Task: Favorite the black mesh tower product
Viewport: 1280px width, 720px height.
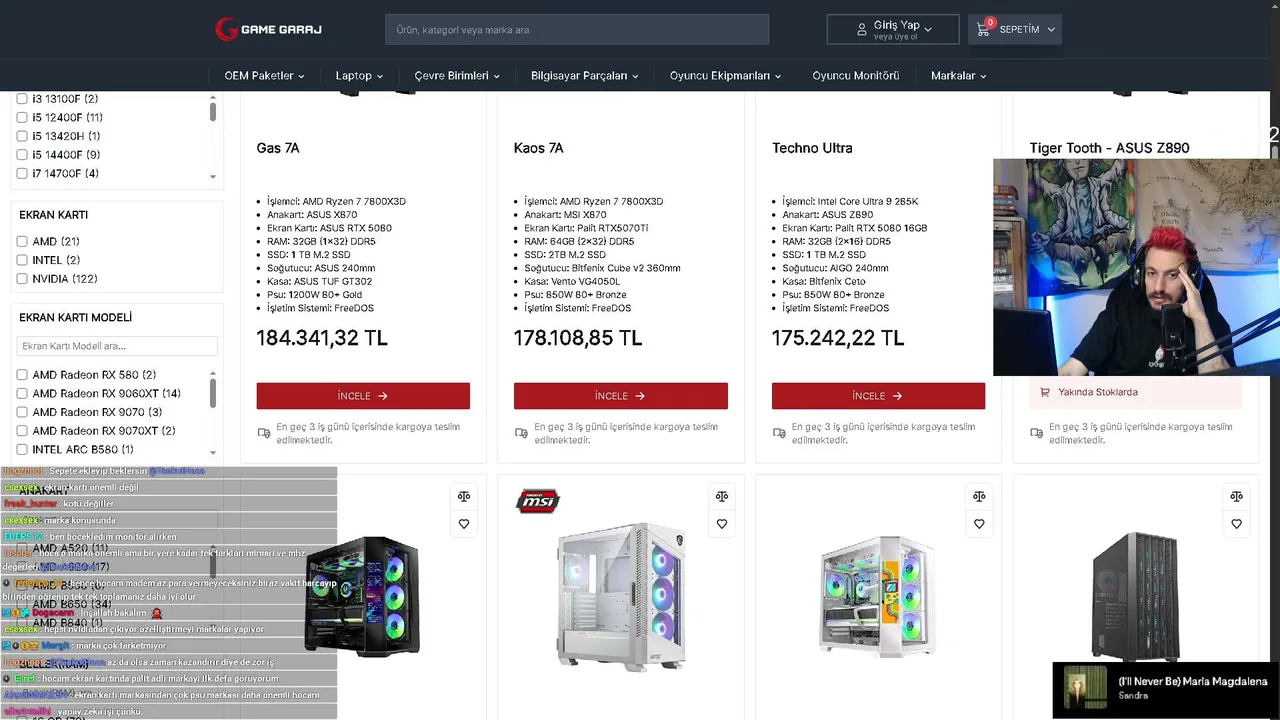Action: (x=1237, y=524)
